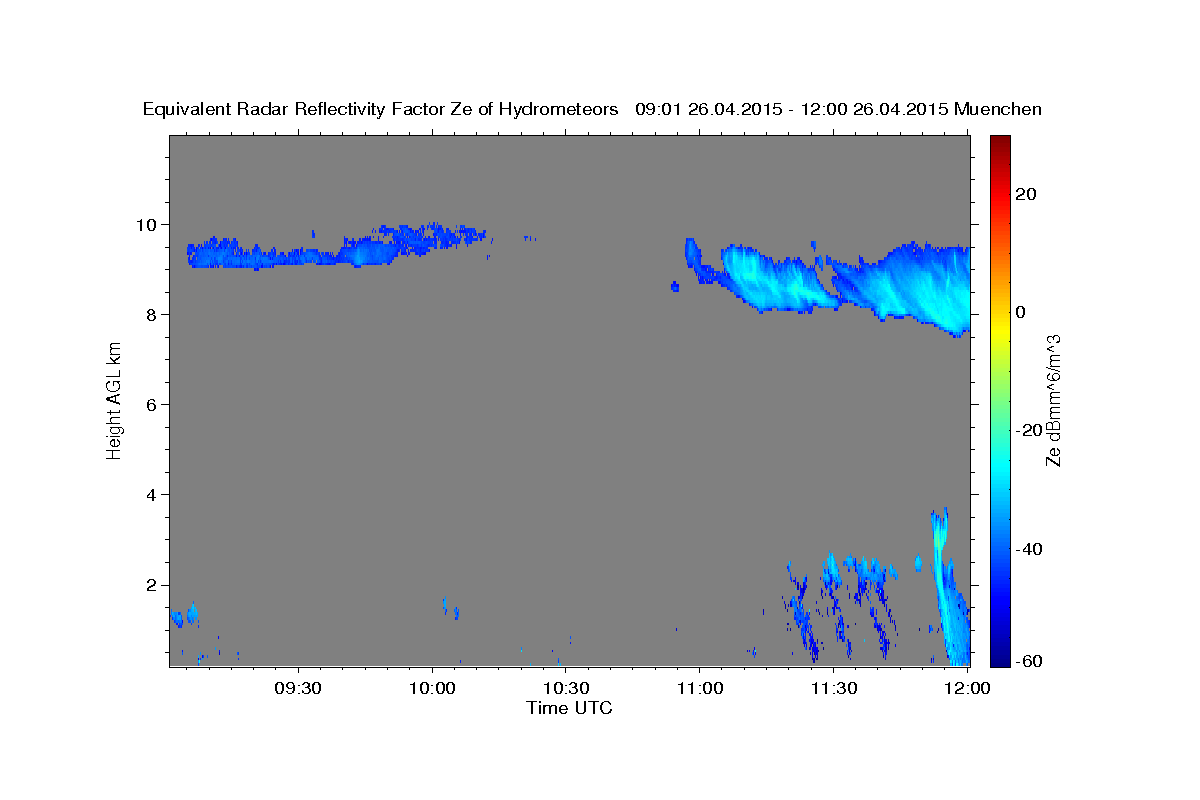Click the height axis label '10'
Viewport: 1200px width, 800px height.
click(148, 224)
